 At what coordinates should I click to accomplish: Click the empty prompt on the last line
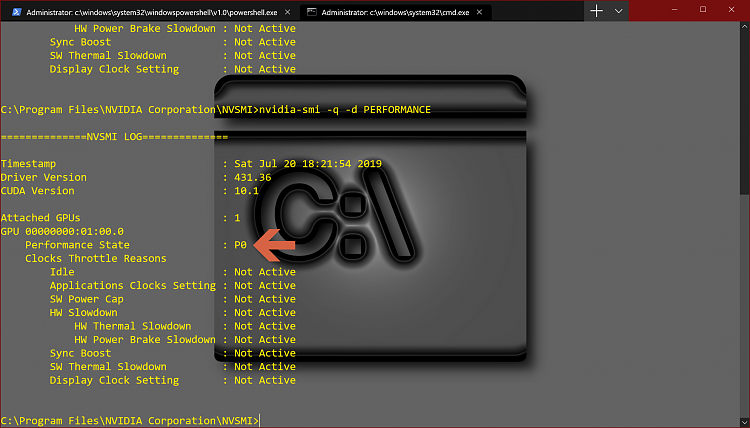coord(130,421)
